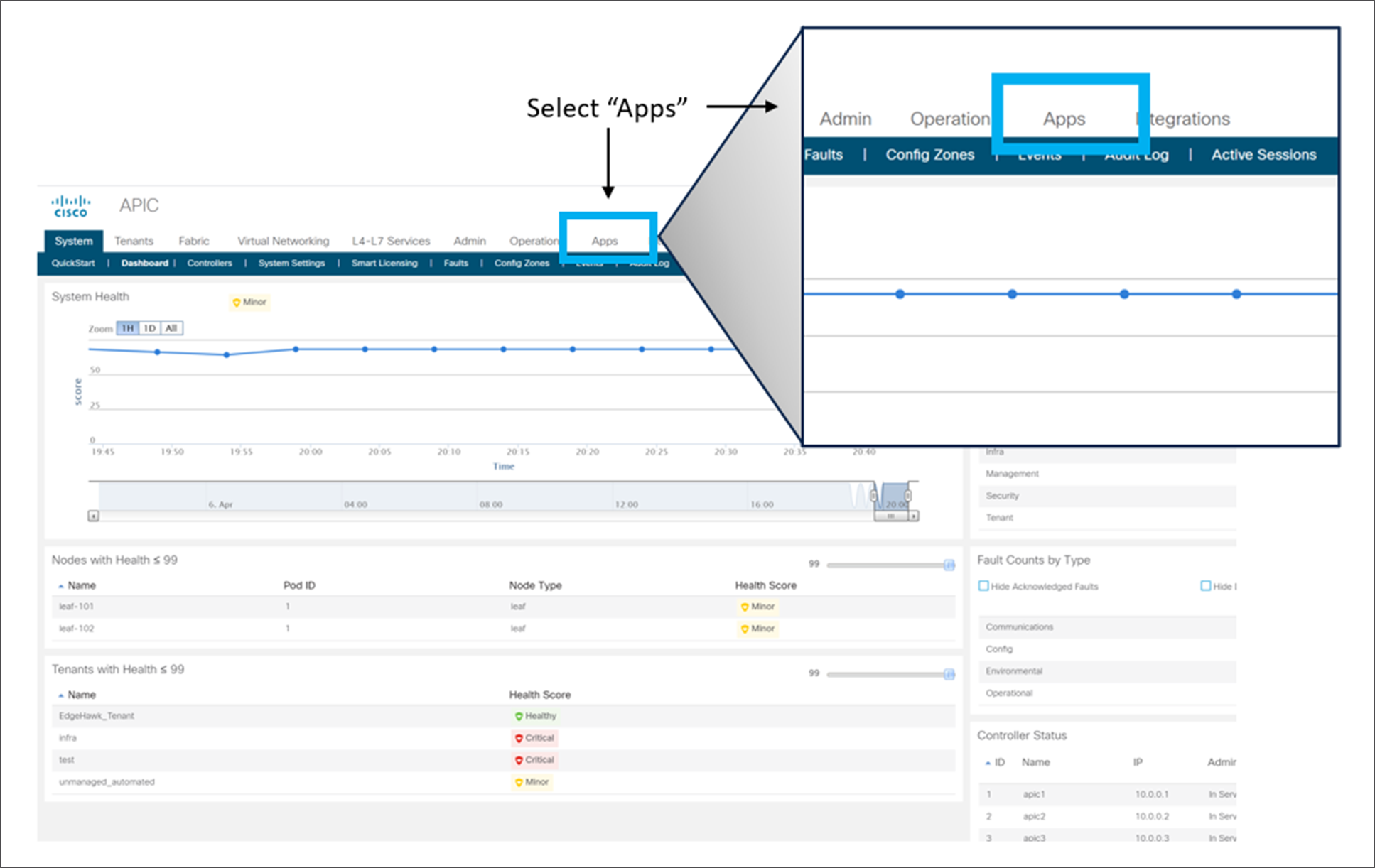
Task: Open Config Zones in the submenu
Action: [x=522, y=263]
